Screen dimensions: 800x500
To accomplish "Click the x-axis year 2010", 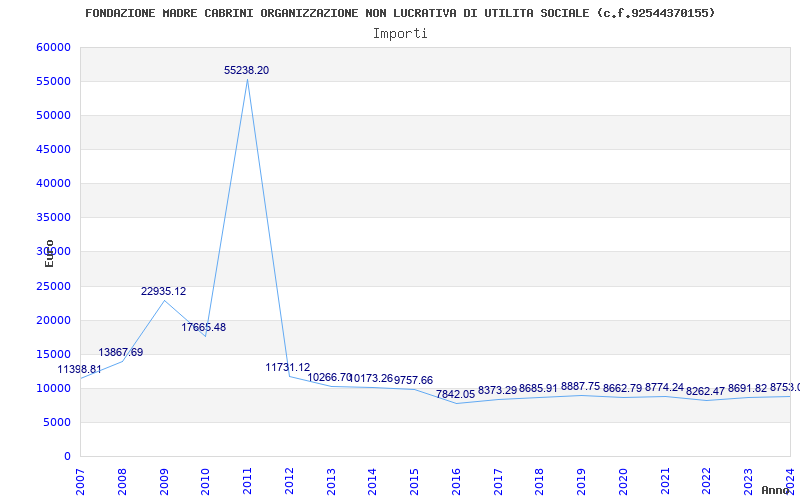I will (206, 482).
